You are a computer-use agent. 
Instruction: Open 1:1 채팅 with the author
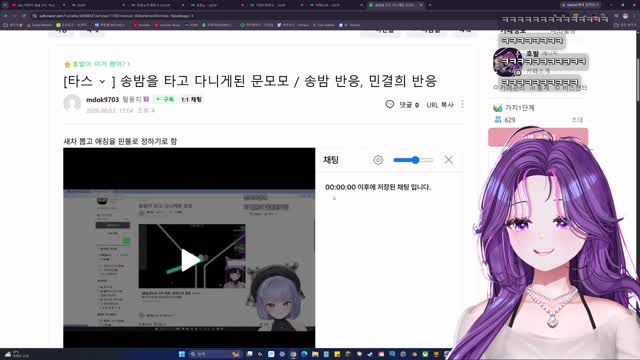[191, 99]
